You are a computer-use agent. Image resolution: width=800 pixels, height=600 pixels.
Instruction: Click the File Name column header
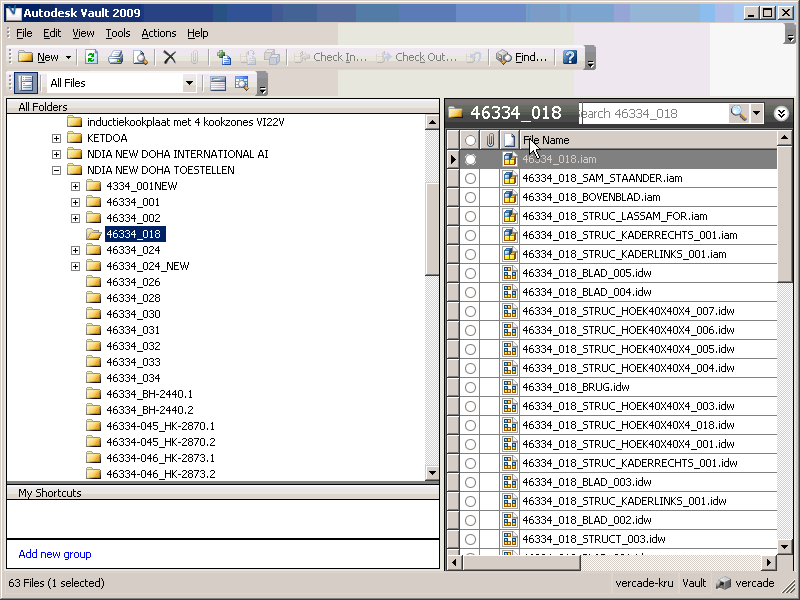[648, 140]
